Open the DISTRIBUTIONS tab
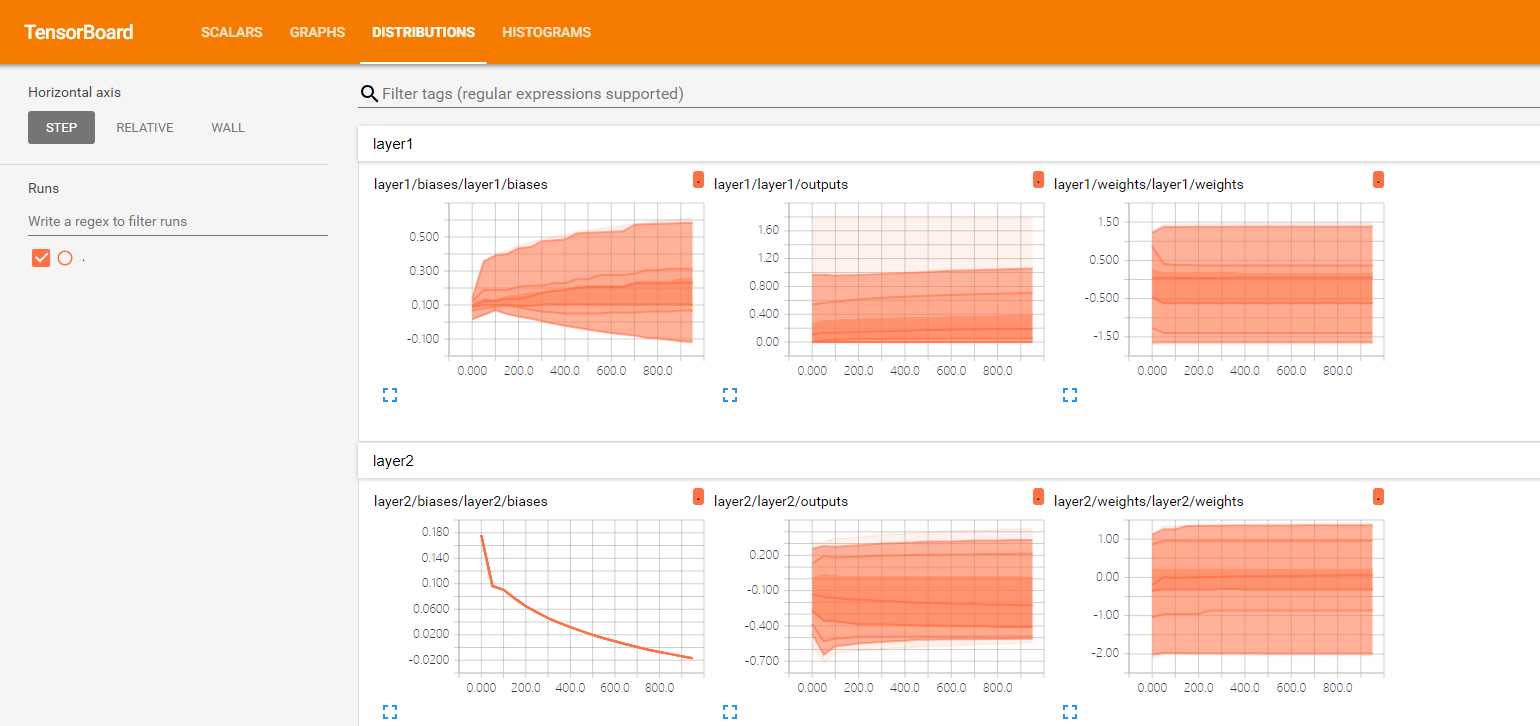This screenshot has width=1540, height=726. [x=423, y=32]
